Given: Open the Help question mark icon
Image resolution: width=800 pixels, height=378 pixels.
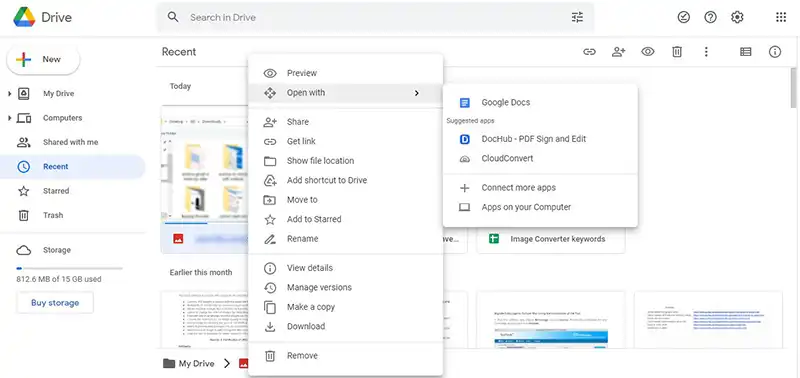Looking at the screenshot, I should (x=710, y=17).
